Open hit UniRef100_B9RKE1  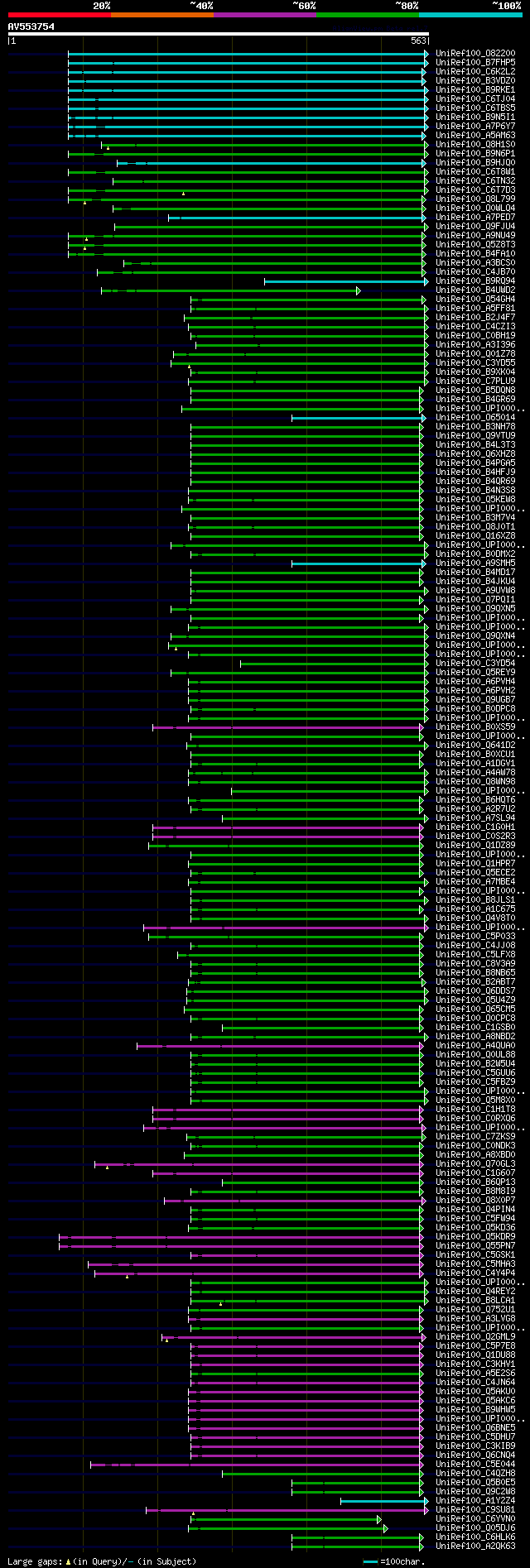click(x=476, y=90)
